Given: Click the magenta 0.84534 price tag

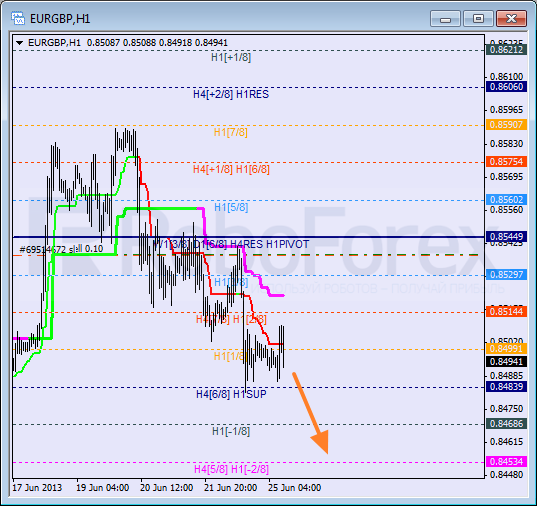Looking at the screenshot, I should 506,461.
